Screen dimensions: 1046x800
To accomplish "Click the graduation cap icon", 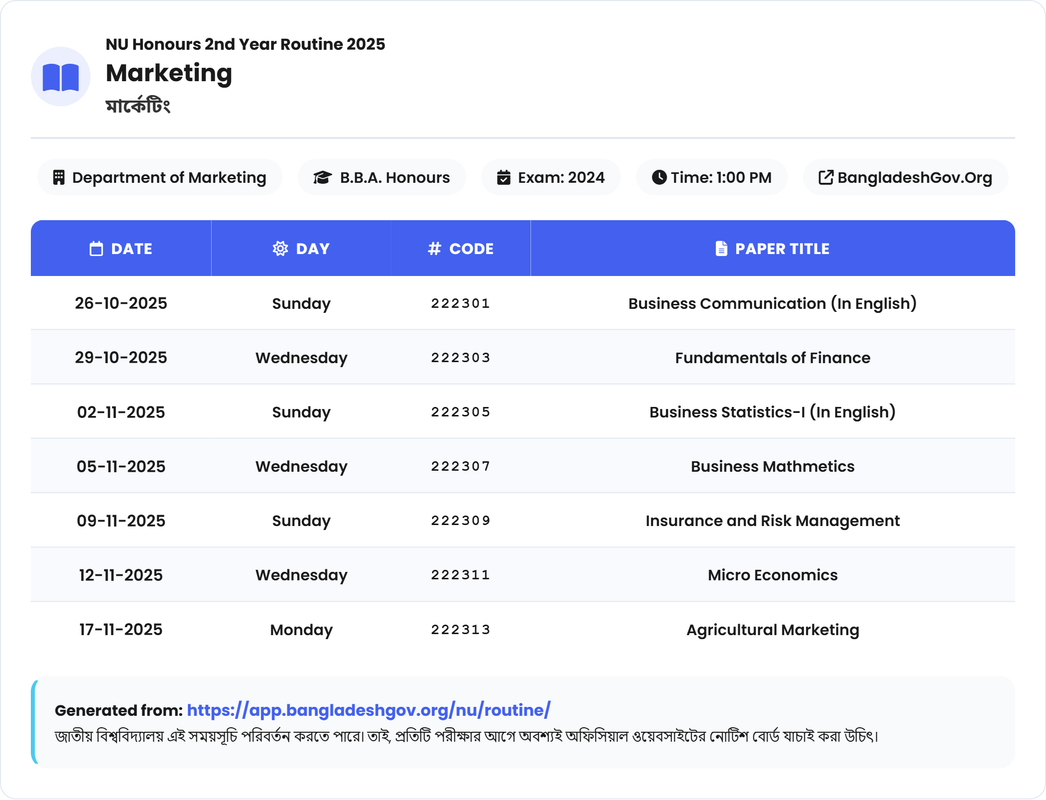I will [x=322, y=178].
